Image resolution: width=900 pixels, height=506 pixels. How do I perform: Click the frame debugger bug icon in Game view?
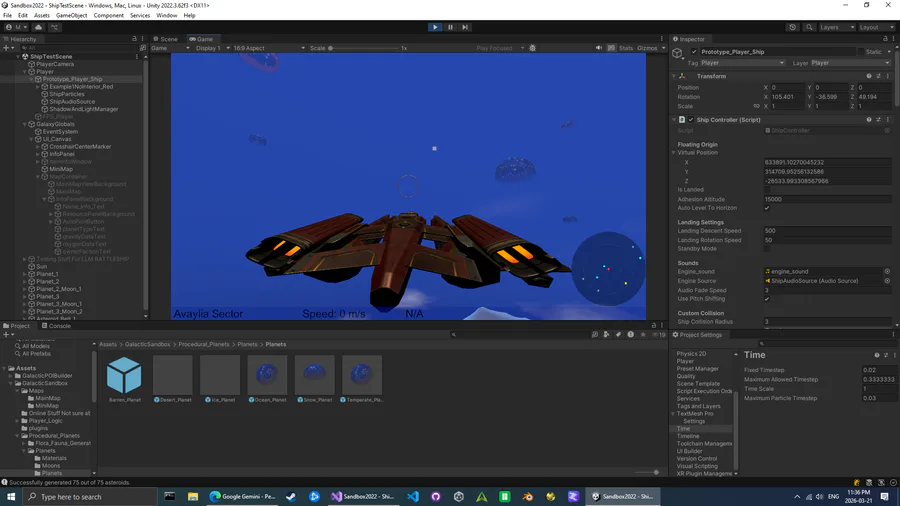pos(533,48)
